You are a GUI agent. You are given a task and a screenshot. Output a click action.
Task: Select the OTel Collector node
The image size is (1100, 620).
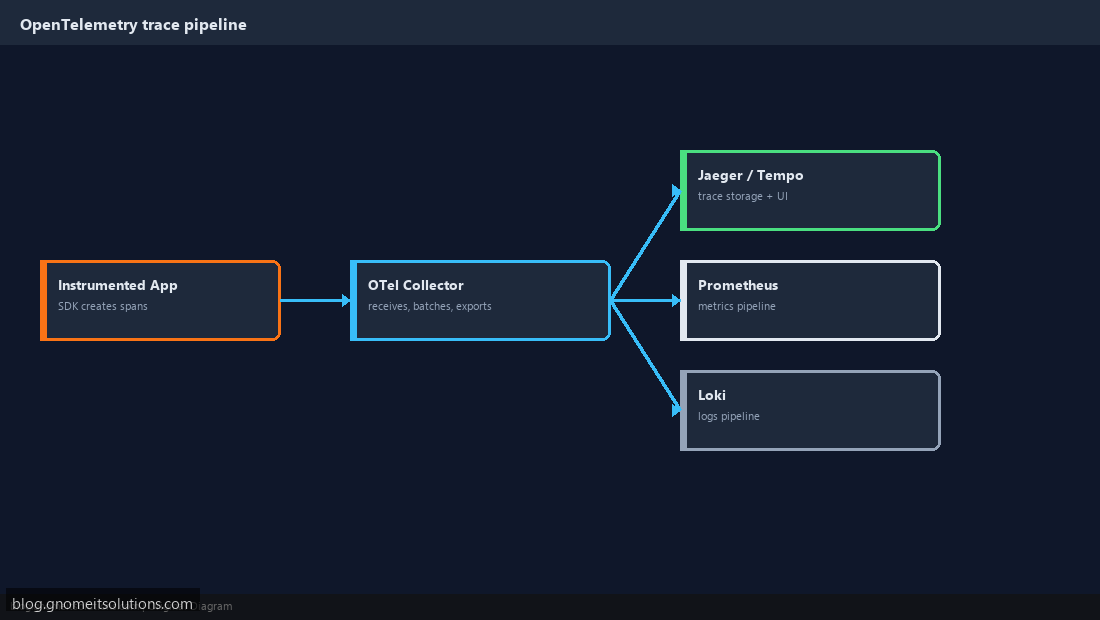pos(481,300)
